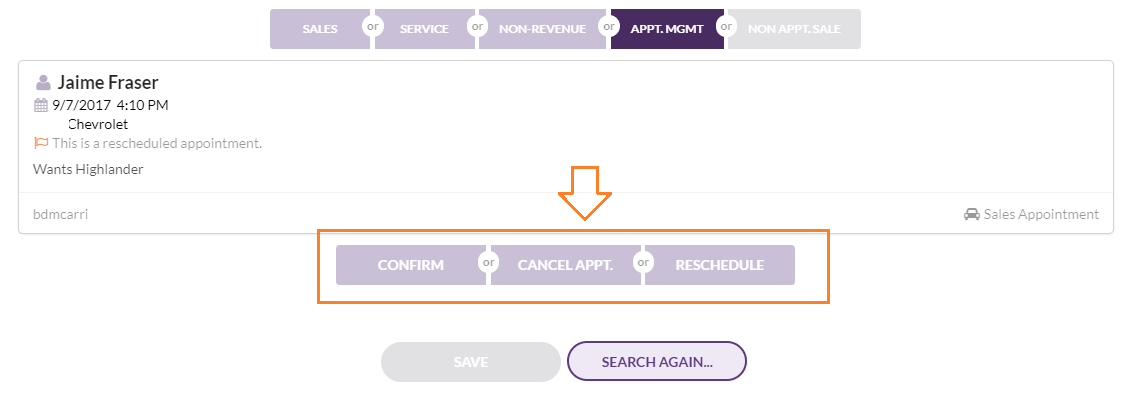
Task: Click the Jaime Fraser customer name
Action: point(108,82)
